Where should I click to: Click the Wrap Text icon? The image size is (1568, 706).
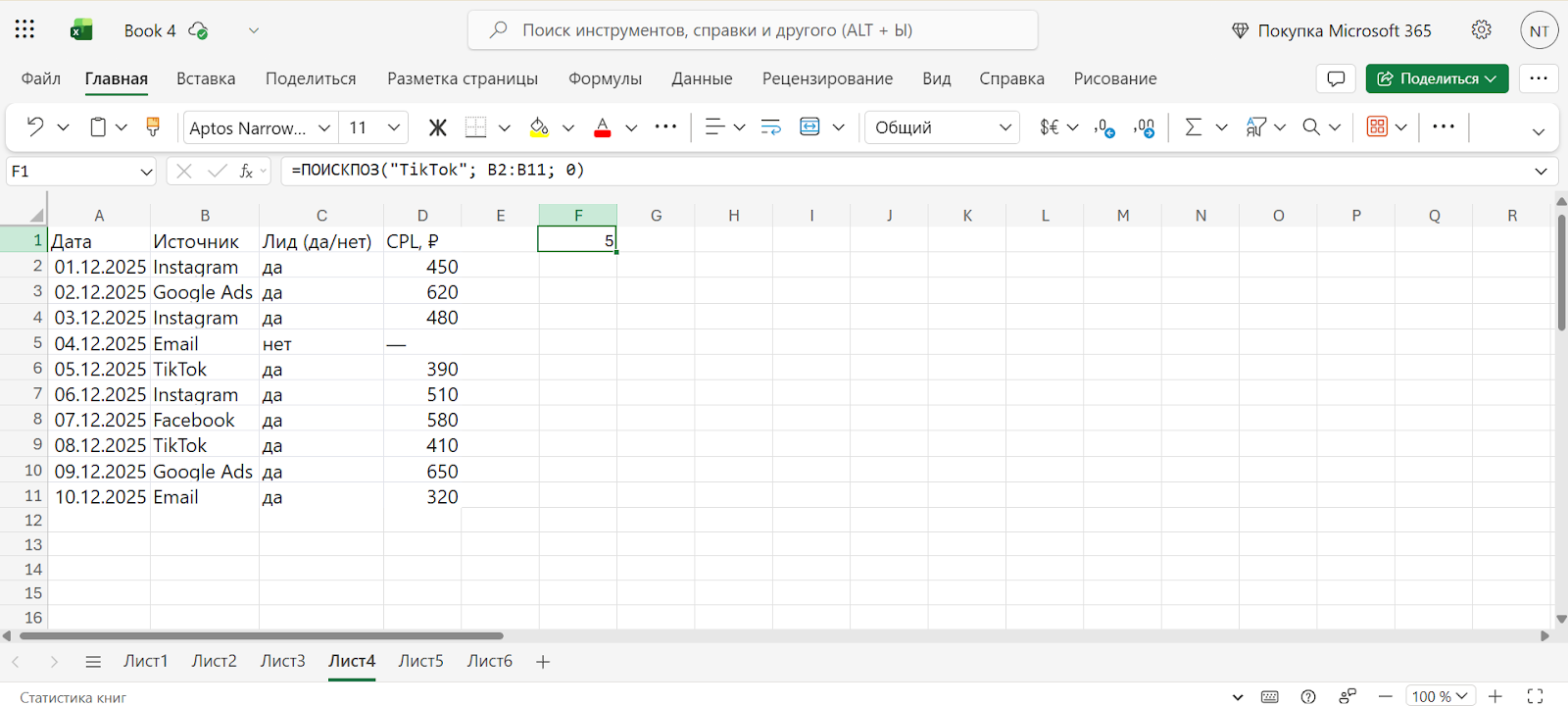[771, 126]
